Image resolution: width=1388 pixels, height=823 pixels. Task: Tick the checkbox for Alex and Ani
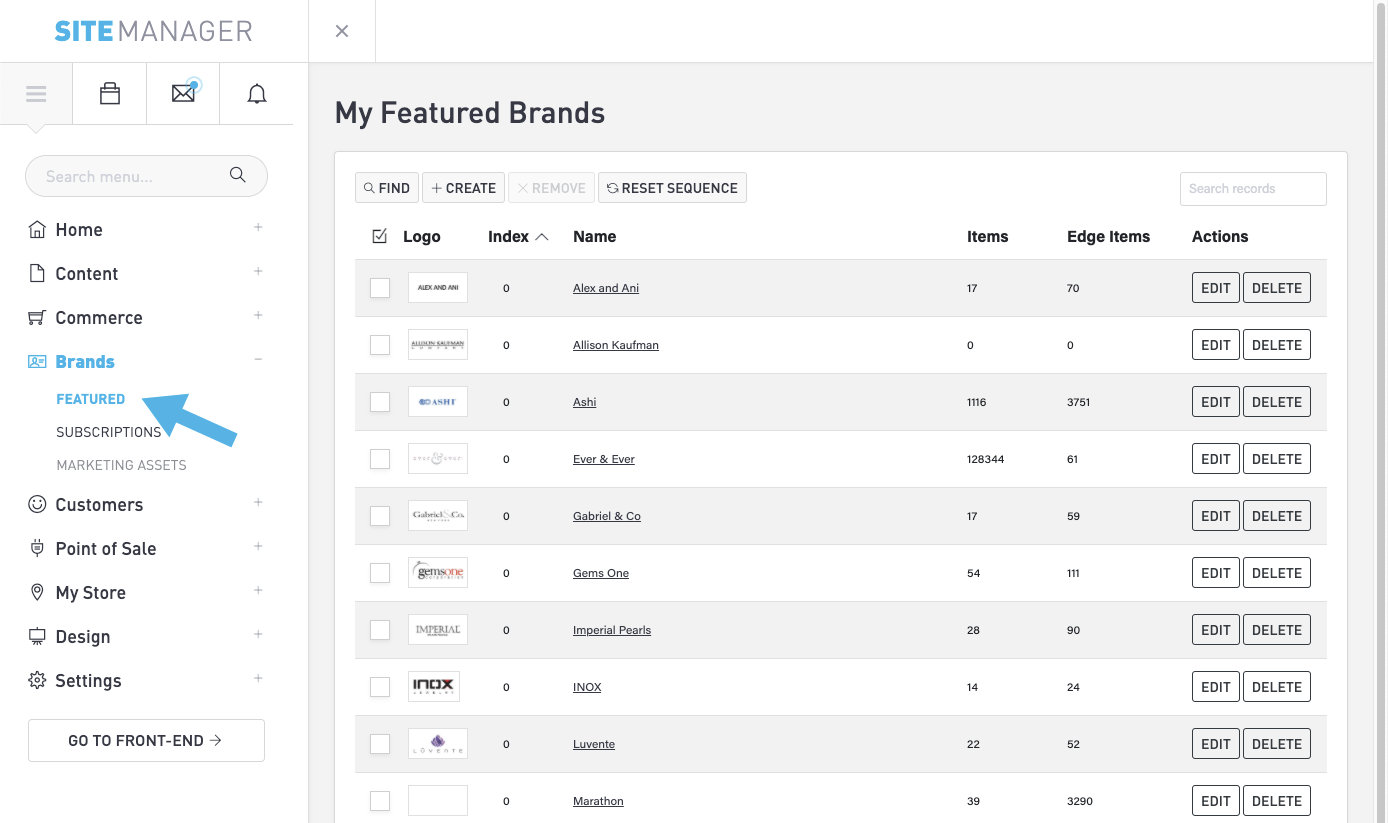380,288
